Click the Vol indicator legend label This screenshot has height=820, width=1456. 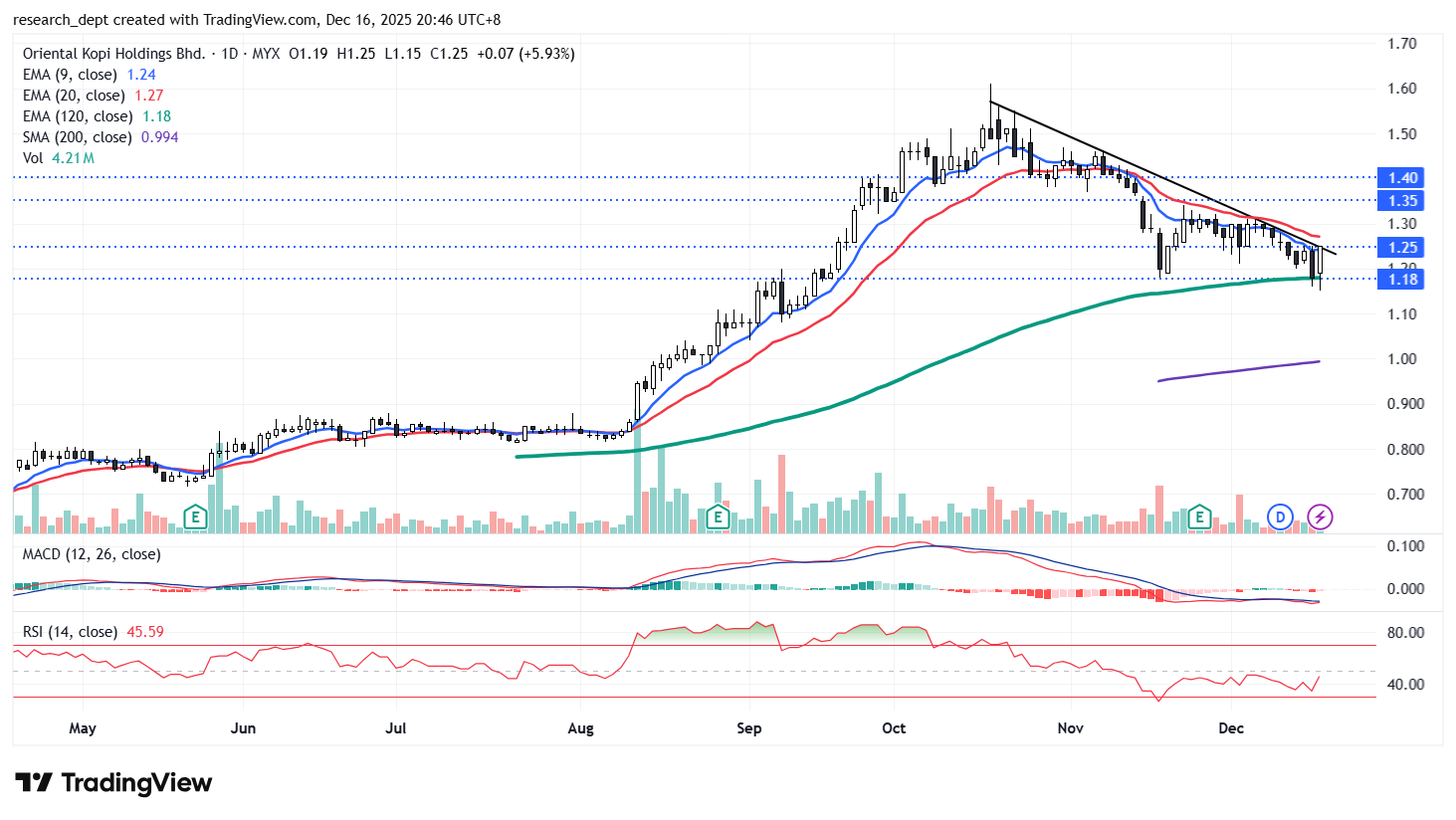point(33,158)
